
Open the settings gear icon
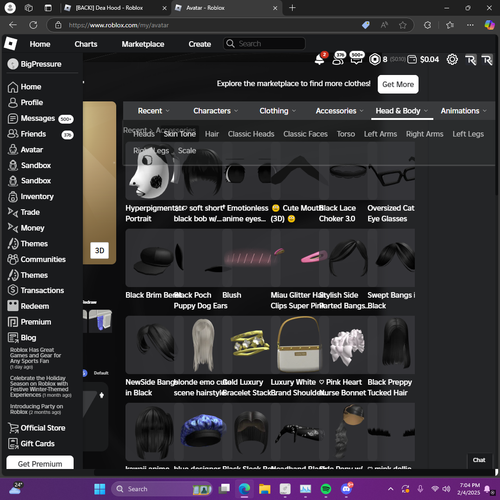[x=452, y=60]
